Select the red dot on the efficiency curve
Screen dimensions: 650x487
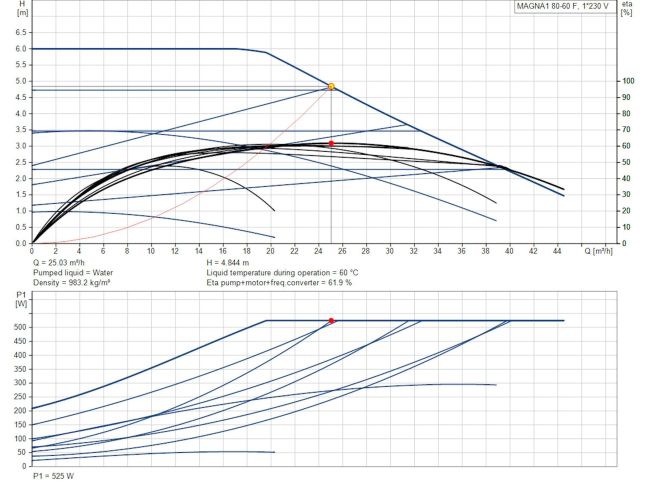[x=331, y=143]
